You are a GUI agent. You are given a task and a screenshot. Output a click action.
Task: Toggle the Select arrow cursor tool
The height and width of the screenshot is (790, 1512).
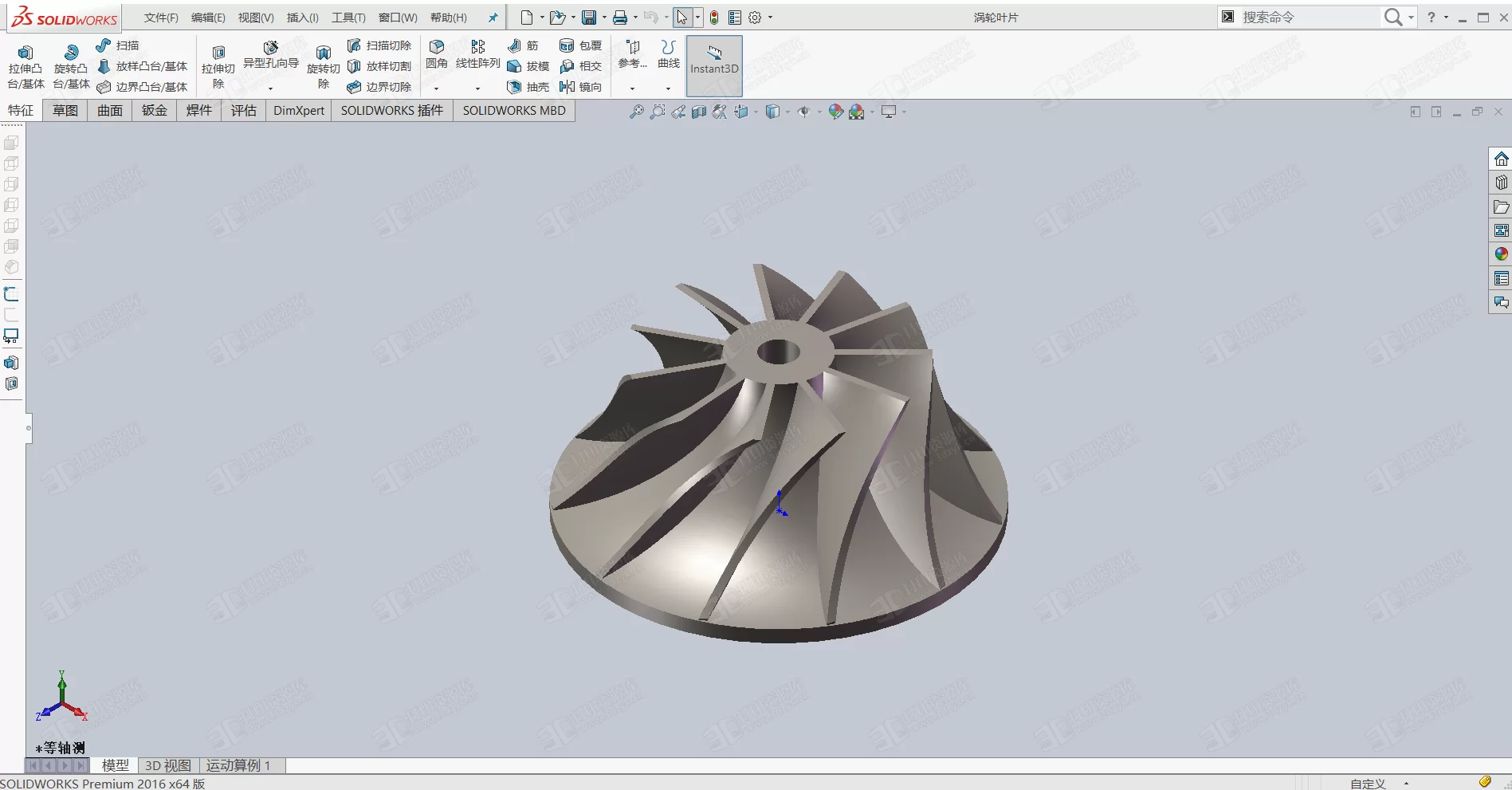pos(682,18)
